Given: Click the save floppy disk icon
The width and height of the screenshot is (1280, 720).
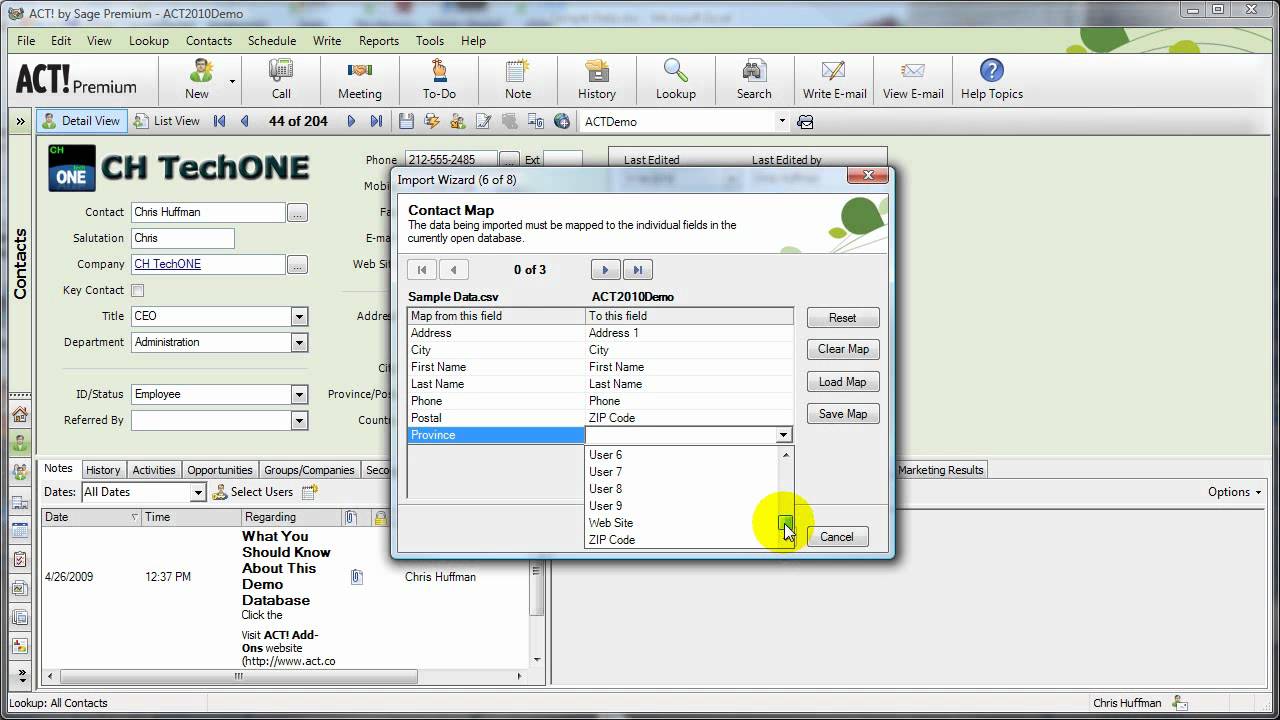Looking at the screenshot, I should [406, 121].
